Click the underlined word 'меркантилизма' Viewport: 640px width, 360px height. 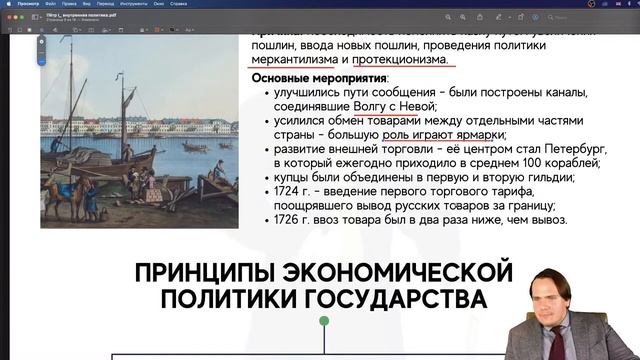tap(294, 59)
